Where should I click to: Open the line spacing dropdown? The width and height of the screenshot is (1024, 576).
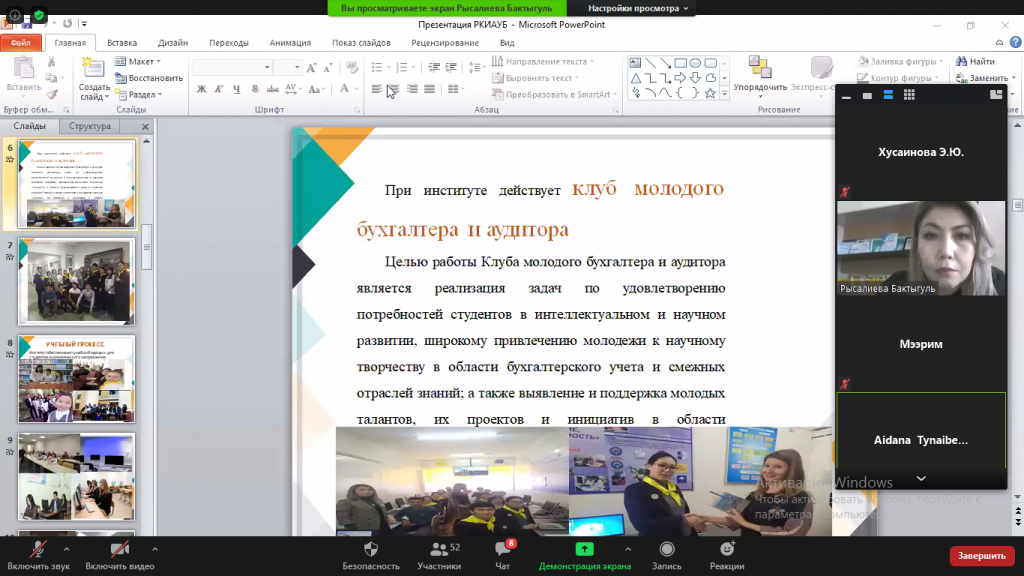477,67
